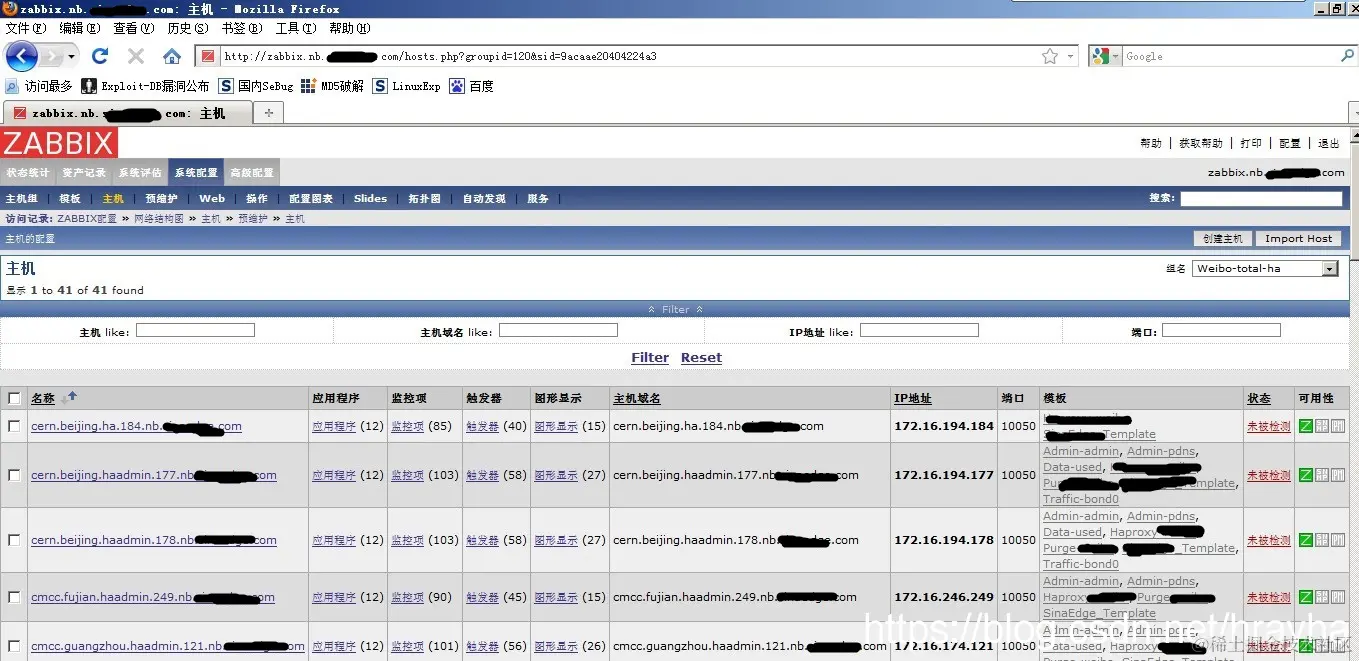This screenshot has width=1359, height=661.
Task: Click the 主机 like filter field
Action: click(195, 330)
